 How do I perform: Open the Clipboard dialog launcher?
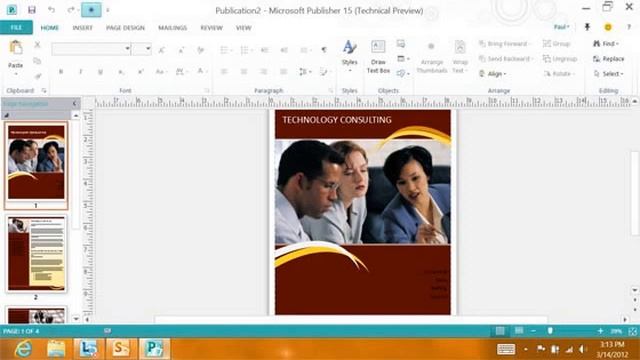coord(44,91)
